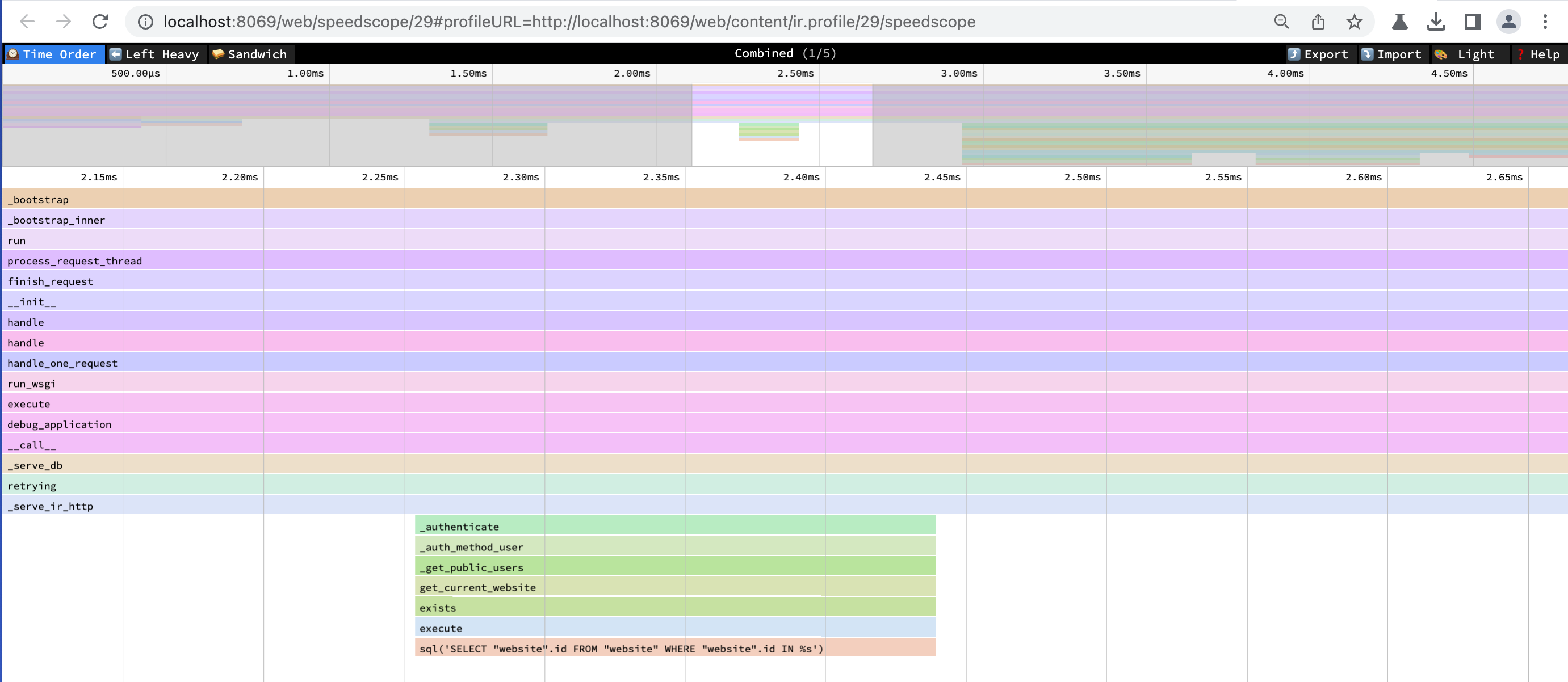Open Combined (1/5) profile selector
The height and width of the screenshot is (682, 1568).
785,53
